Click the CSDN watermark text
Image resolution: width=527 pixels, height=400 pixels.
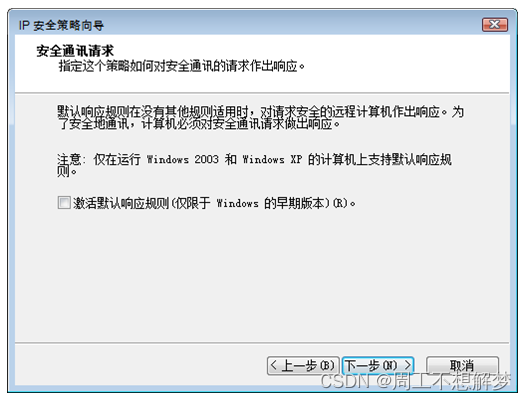point(415,382)
